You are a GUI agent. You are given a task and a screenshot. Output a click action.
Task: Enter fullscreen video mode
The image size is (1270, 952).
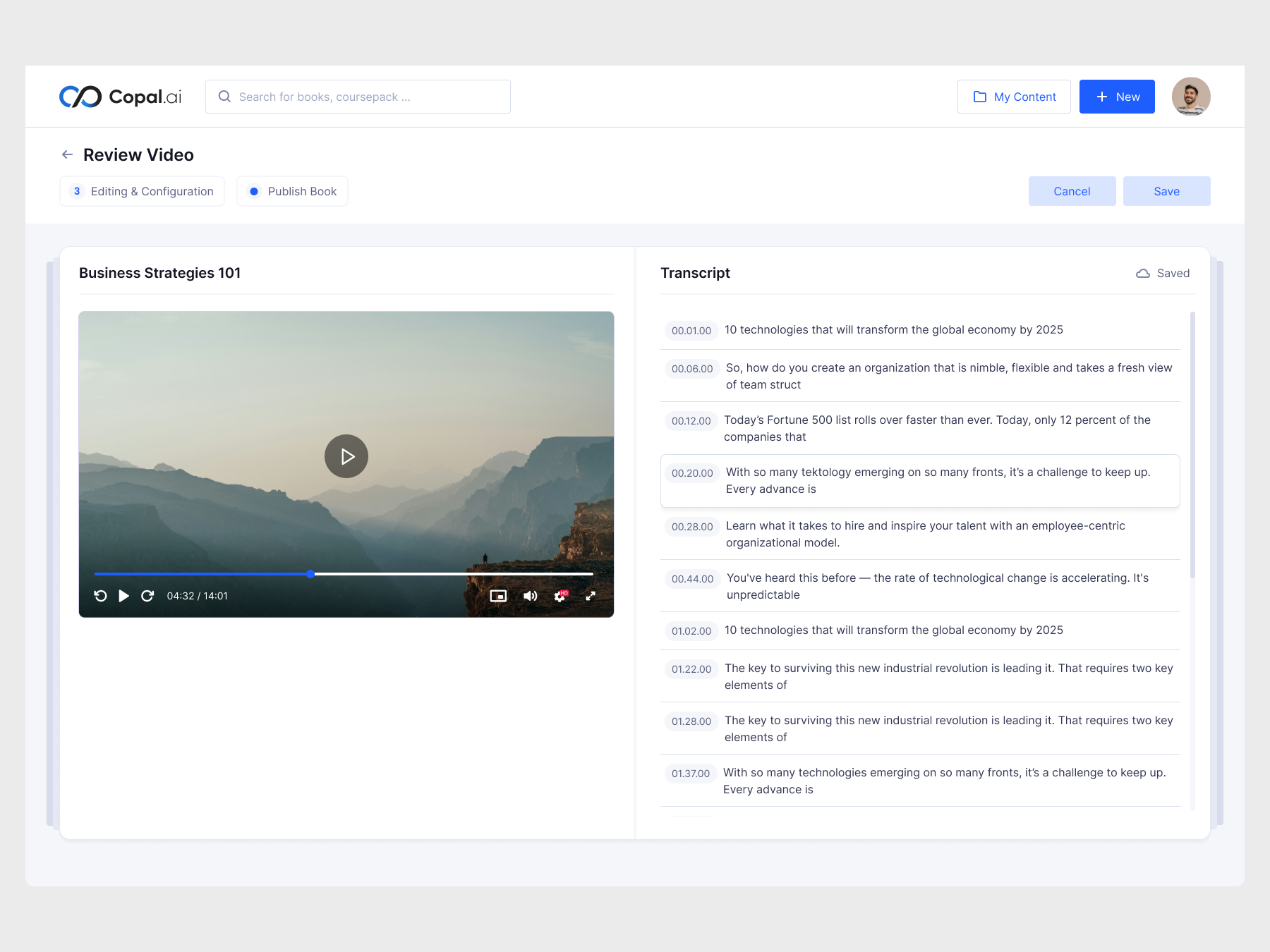(591, 596)
